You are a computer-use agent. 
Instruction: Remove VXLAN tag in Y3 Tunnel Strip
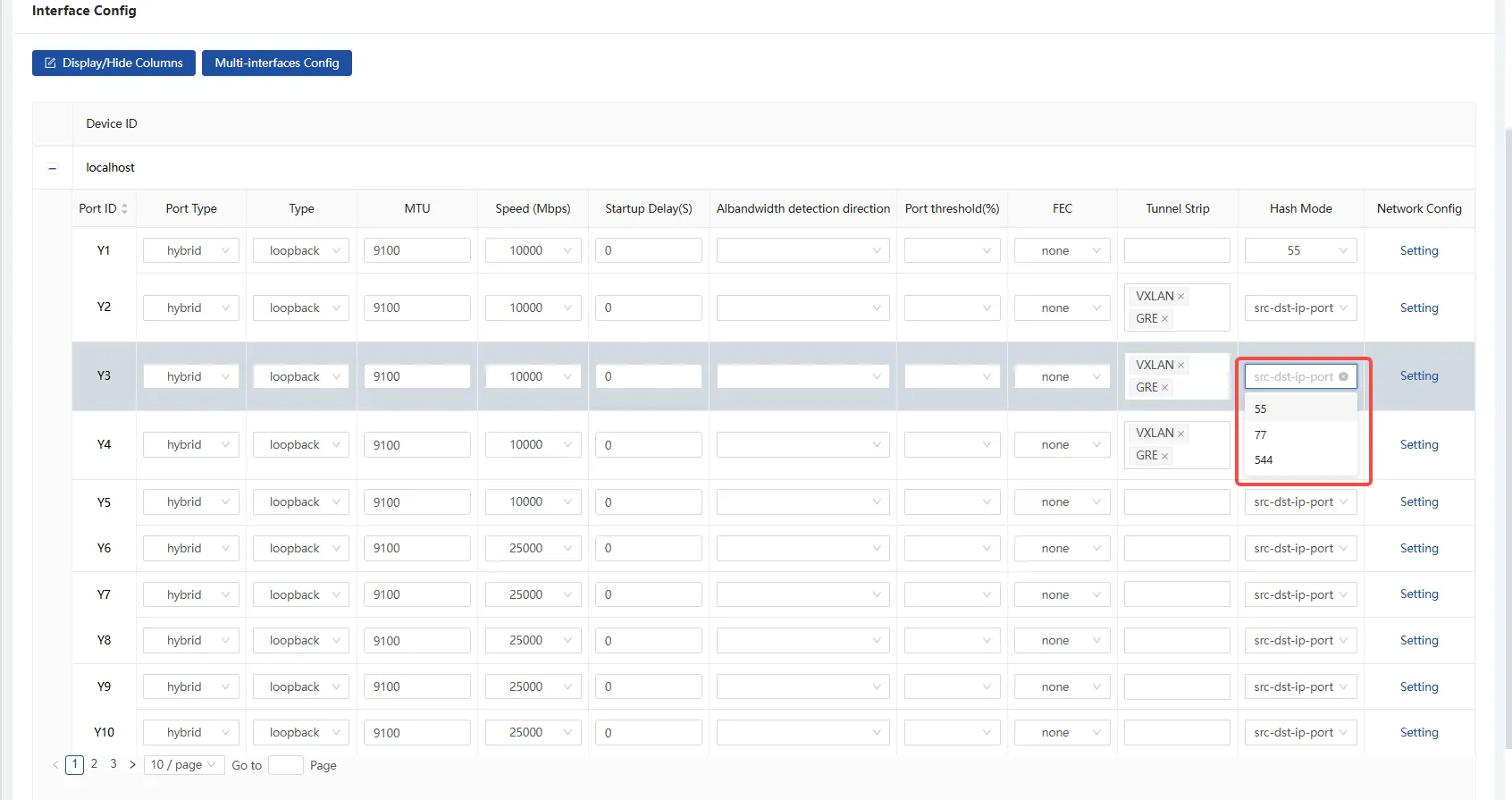(1180, 366)
